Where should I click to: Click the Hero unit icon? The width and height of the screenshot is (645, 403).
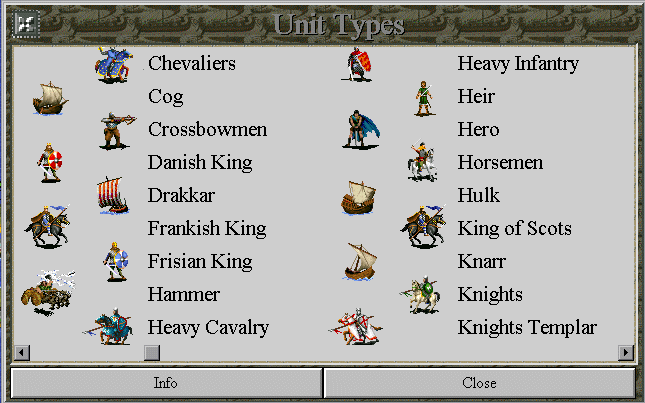pos(361,129)
